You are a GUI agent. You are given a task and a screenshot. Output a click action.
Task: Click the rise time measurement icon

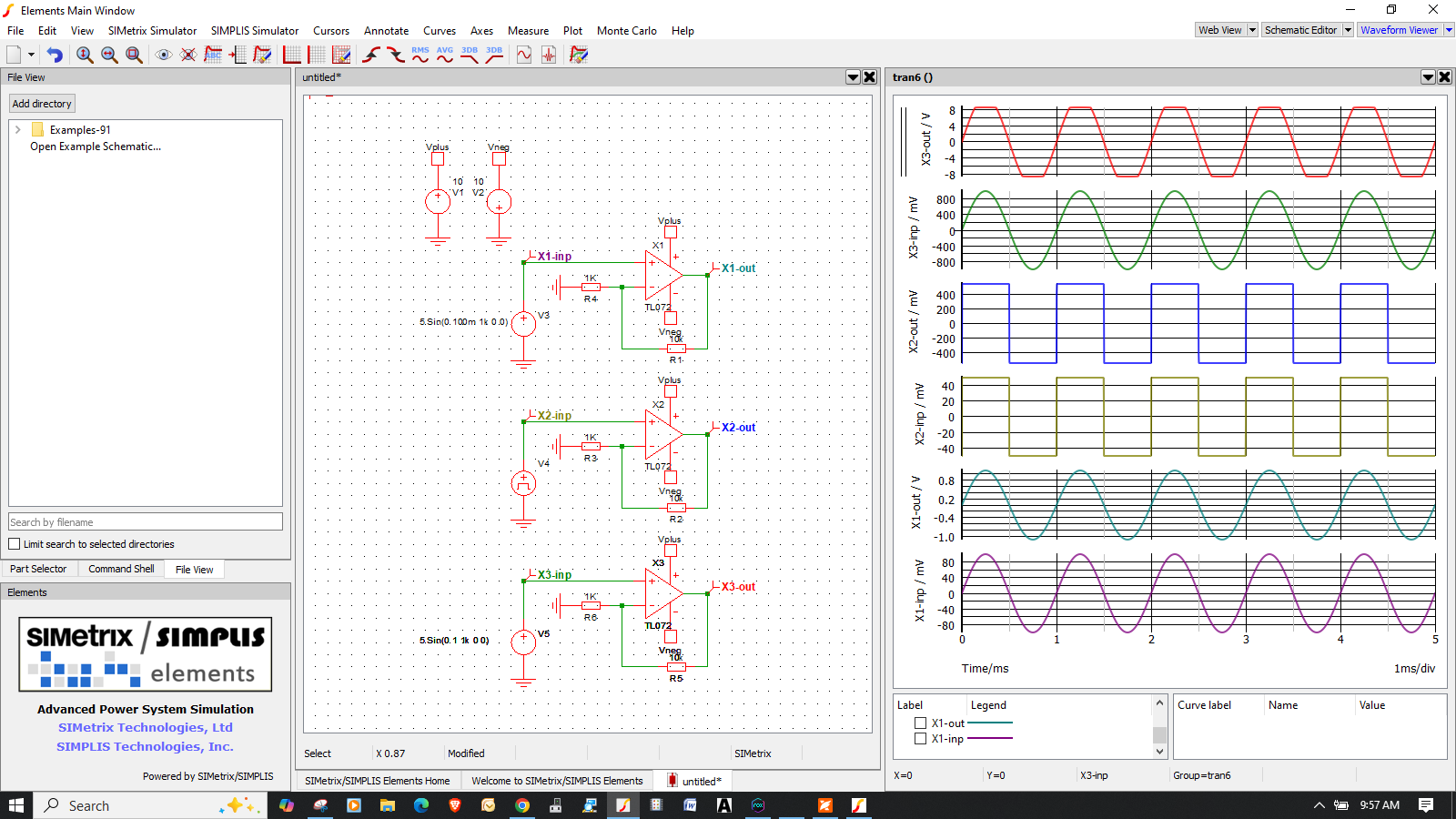(371, 55)
